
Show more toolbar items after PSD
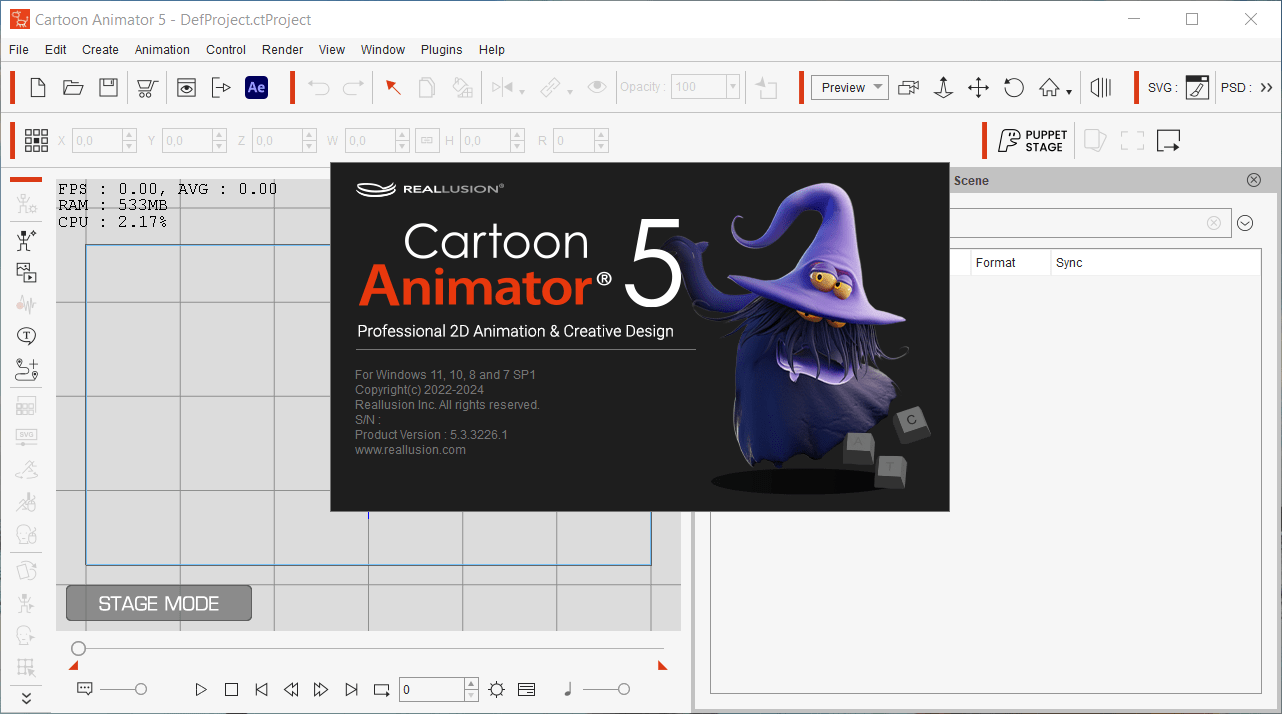click(x=1265, y=88)
